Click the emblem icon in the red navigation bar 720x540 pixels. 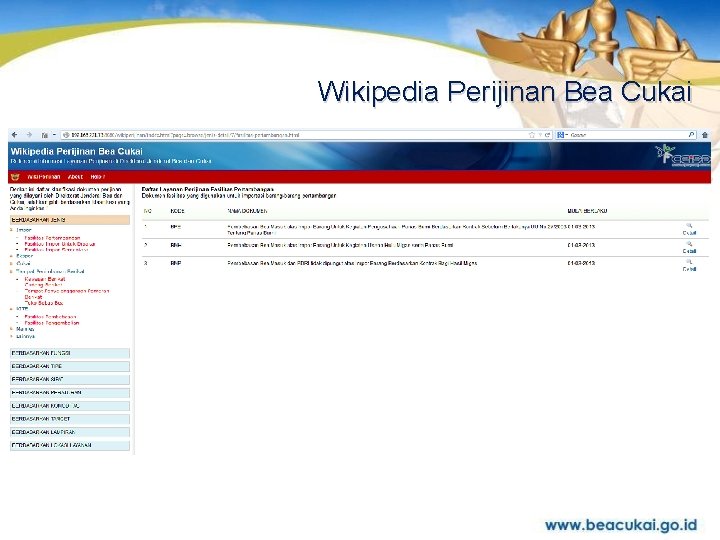click(15, 177)
